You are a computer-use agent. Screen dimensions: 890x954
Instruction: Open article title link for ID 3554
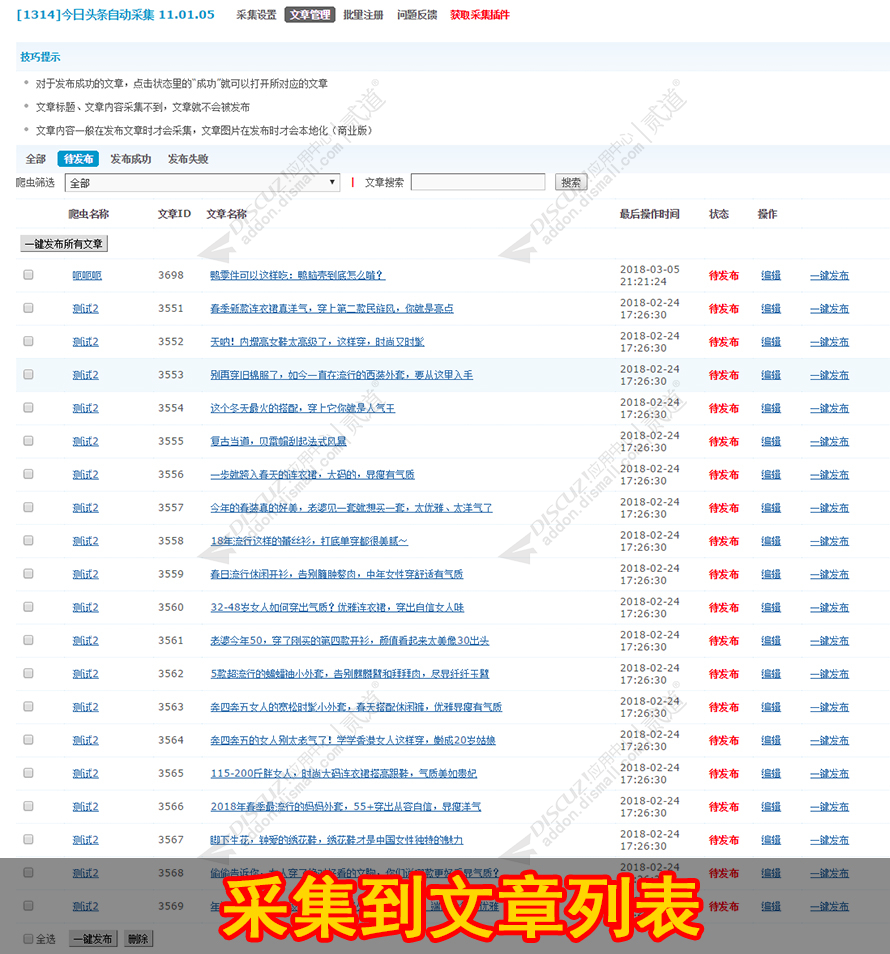click(302, 408)
